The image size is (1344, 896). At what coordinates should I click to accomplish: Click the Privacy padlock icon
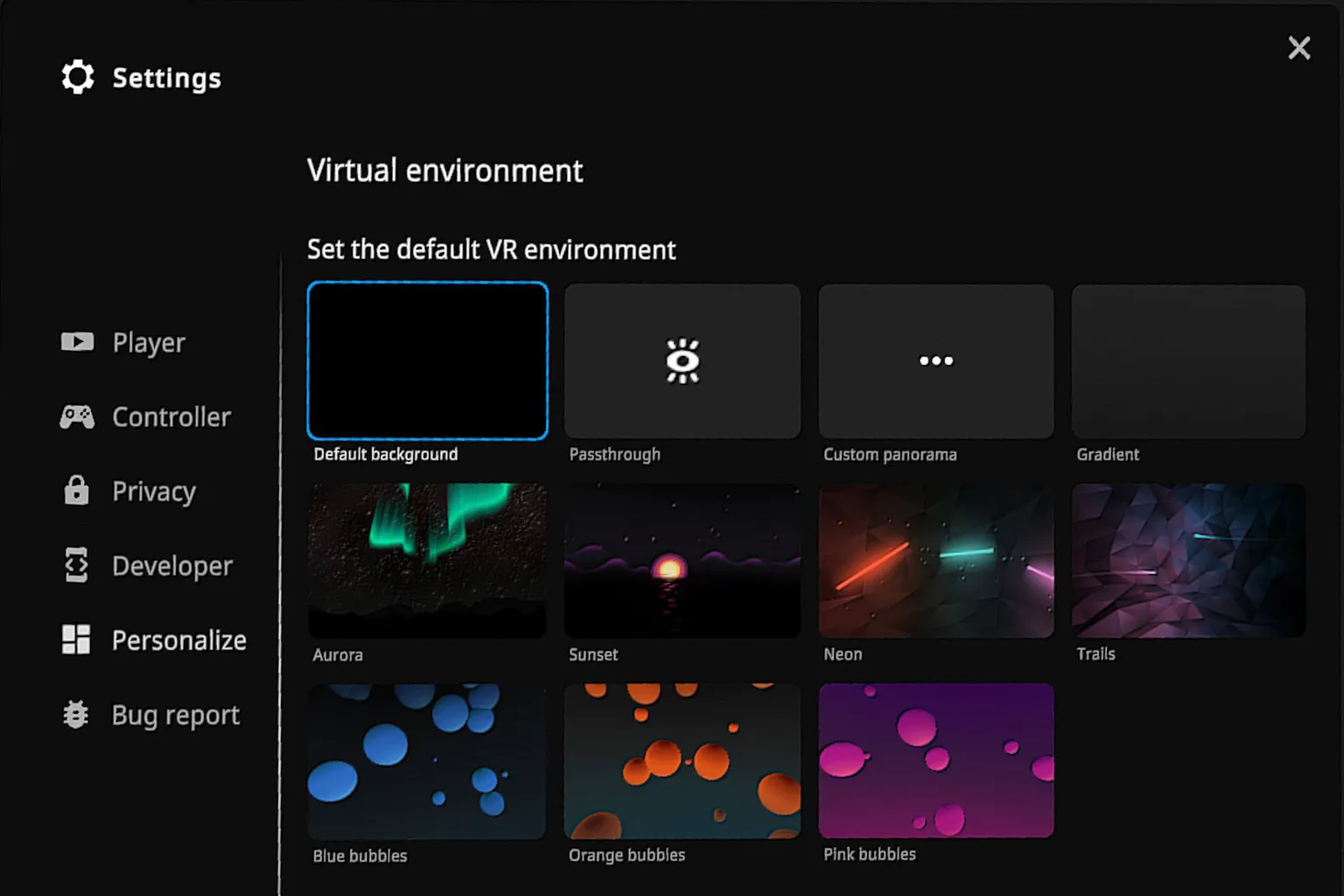point(77,491)
